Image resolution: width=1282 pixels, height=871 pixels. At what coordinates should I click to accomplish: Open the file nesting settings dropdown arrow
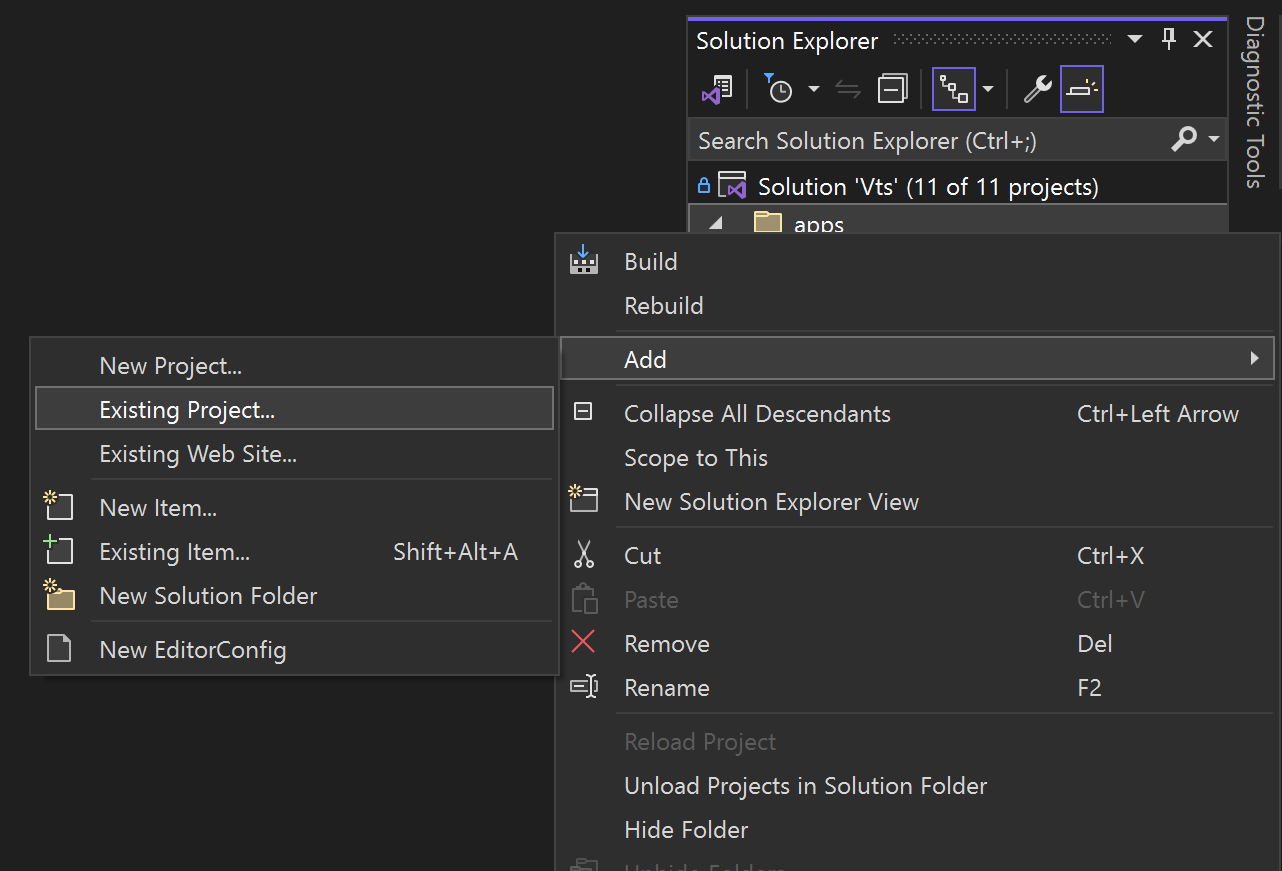988,89
